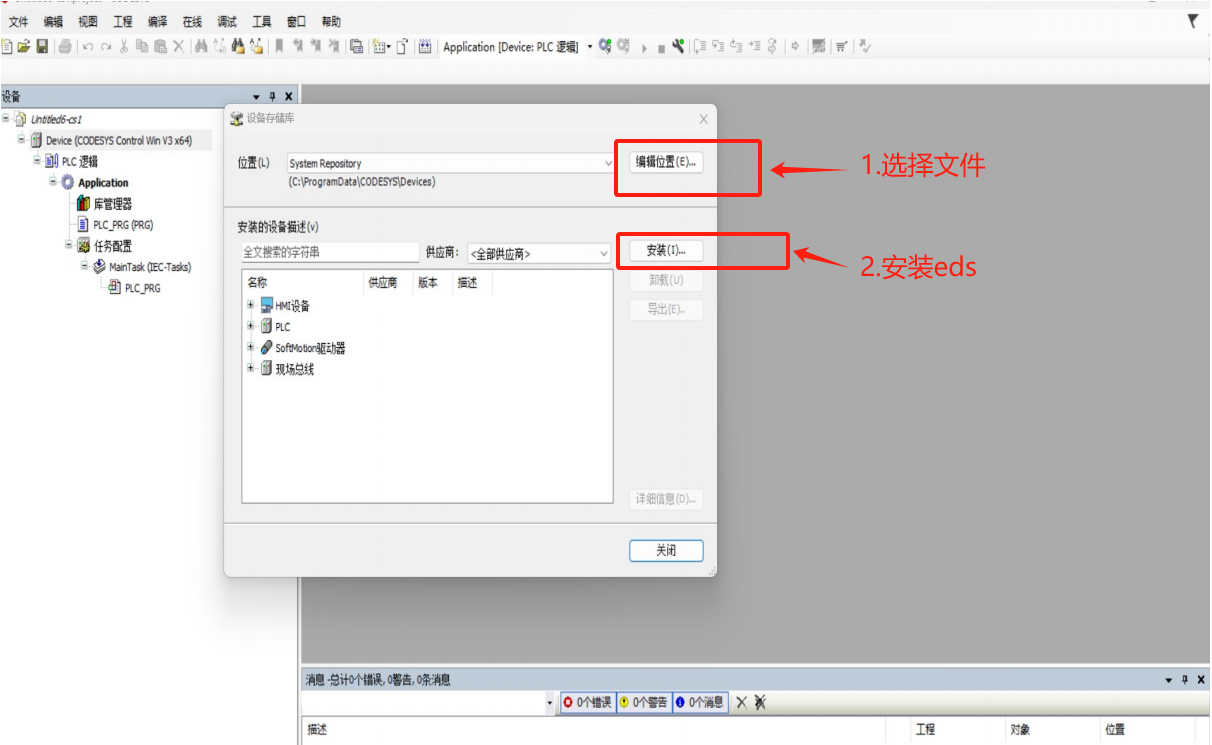This screenshot has height=745, width=1212.
Task: Click the Print toolbar icon
Action: coord(65,46)
